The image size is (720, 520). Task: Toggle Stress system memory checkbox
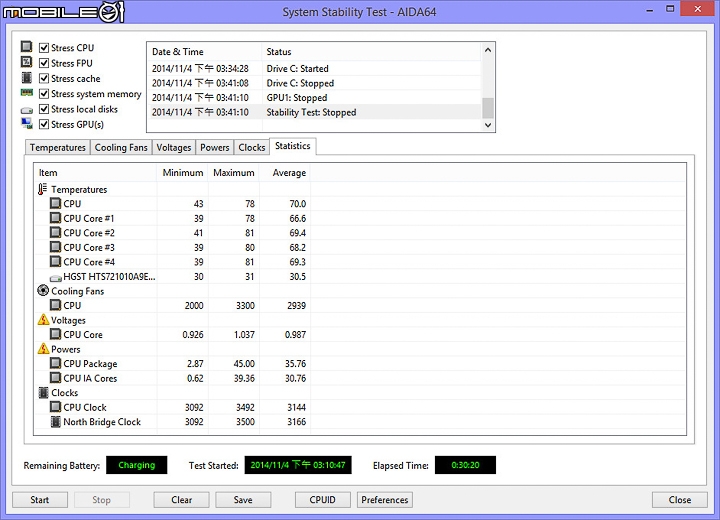point(44,94)
